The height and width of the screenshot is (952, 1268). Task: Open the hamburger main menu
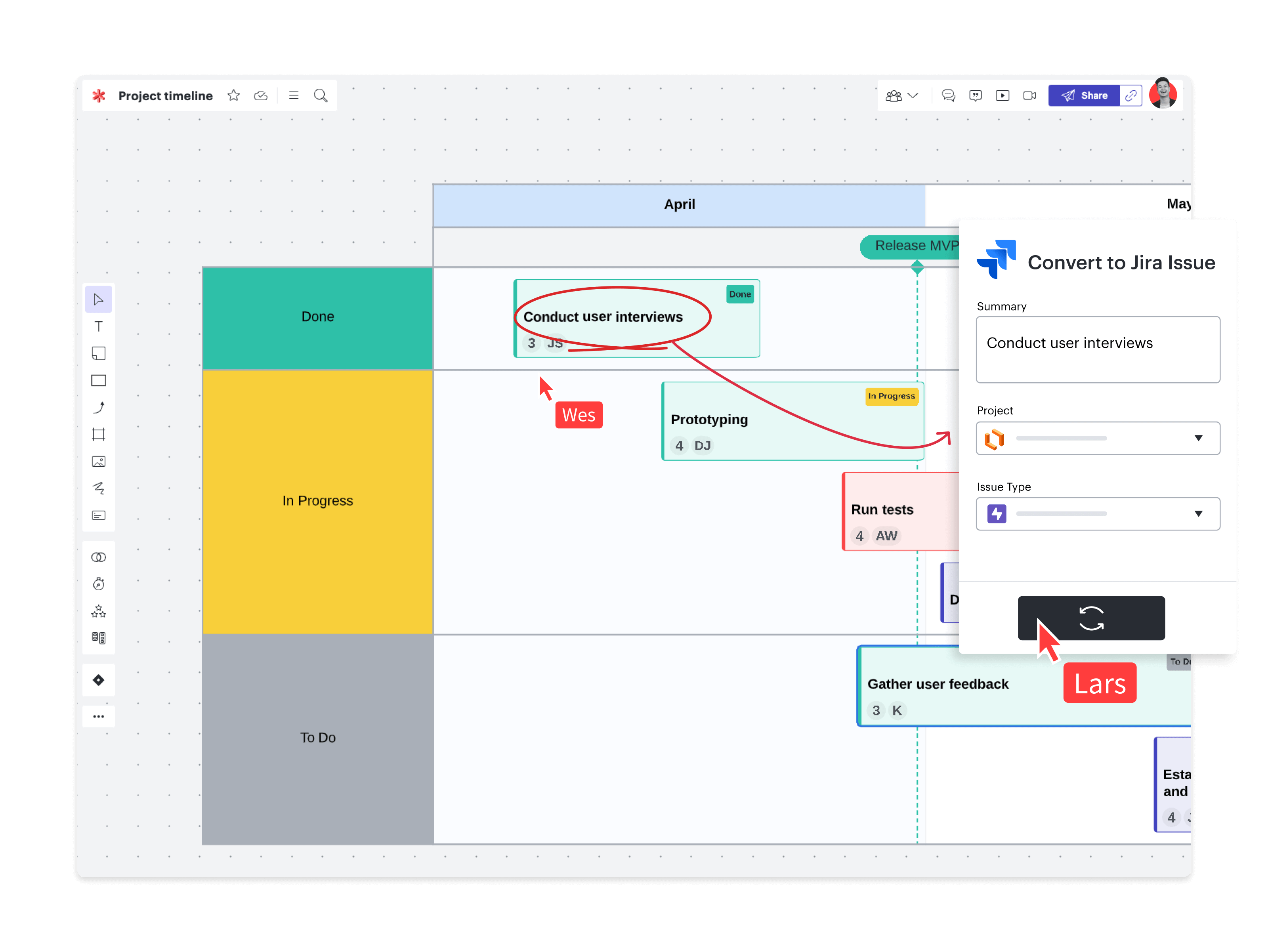click(x=294, y=96)
